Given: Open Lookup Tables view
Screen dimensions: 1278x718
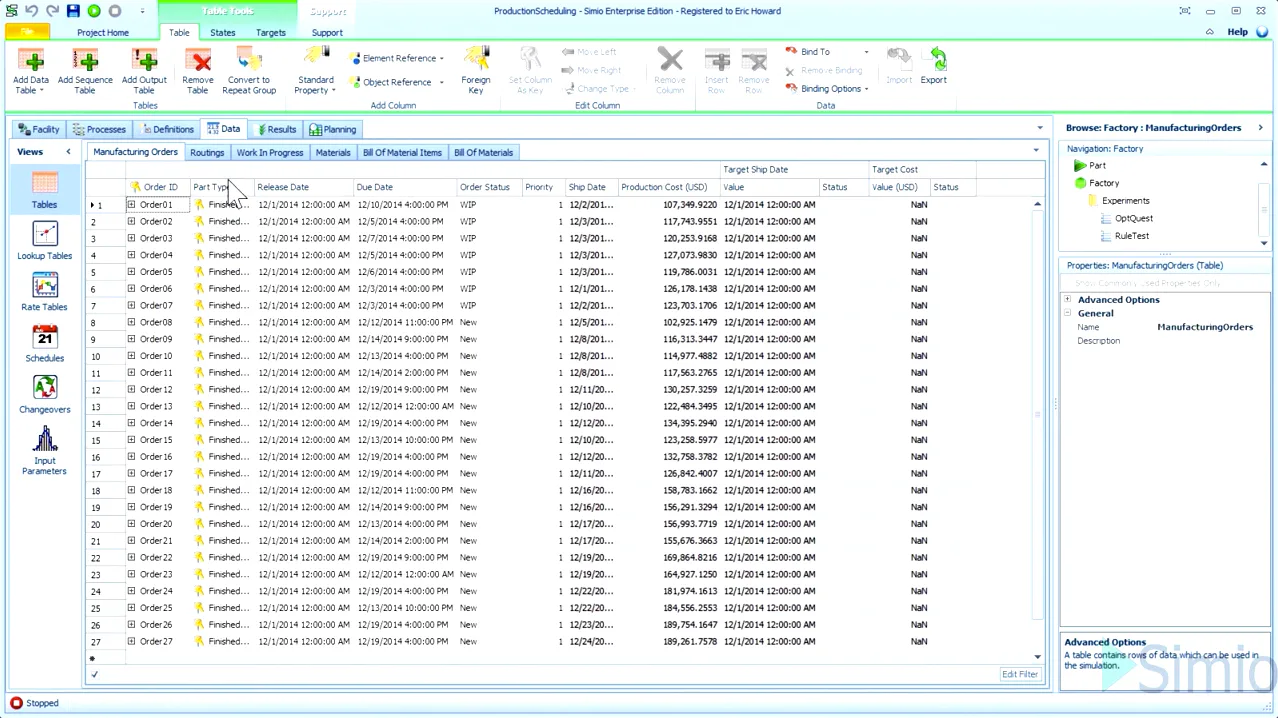Looking at the screenshot, I should [x=44, y=242].
